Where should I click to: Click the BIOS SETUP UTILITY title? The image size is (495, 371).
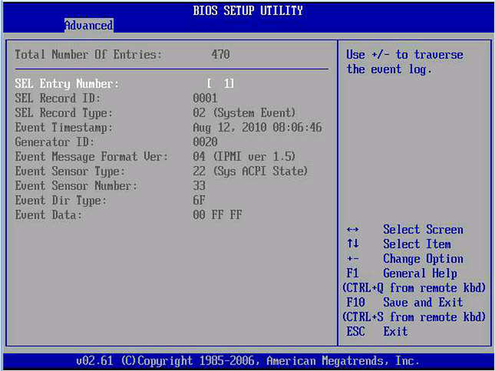point(248,11)
